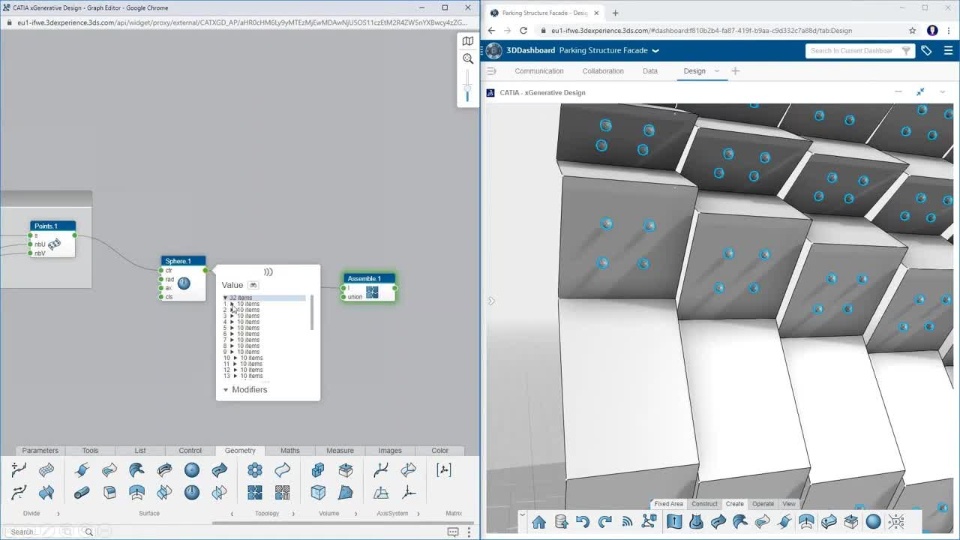Expand row 3 of the items list

[x=231, y=316]
